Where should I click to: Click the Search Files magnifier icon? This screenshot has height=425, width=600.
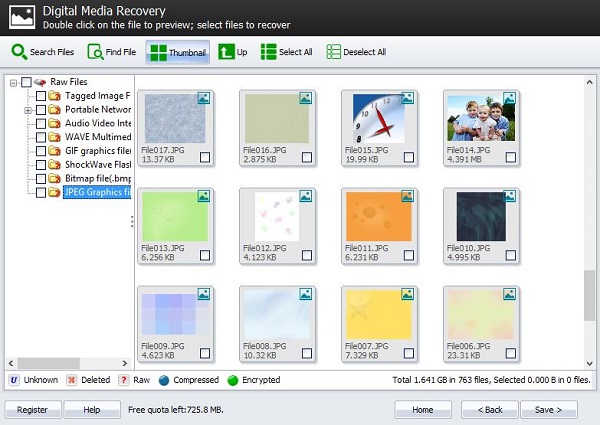click(18, 52)
